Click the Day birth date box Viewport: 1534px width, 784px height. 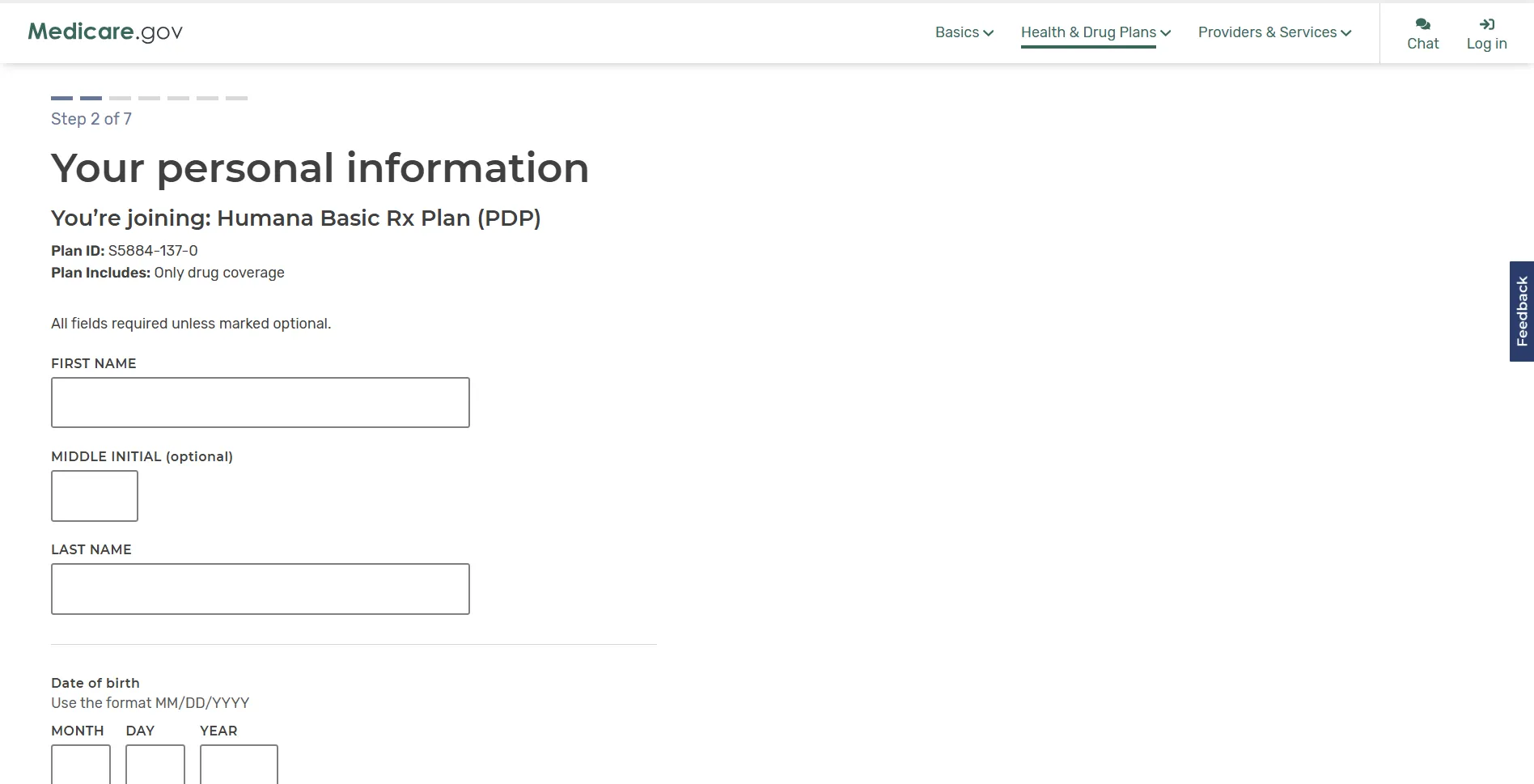(x=155, y=765)
